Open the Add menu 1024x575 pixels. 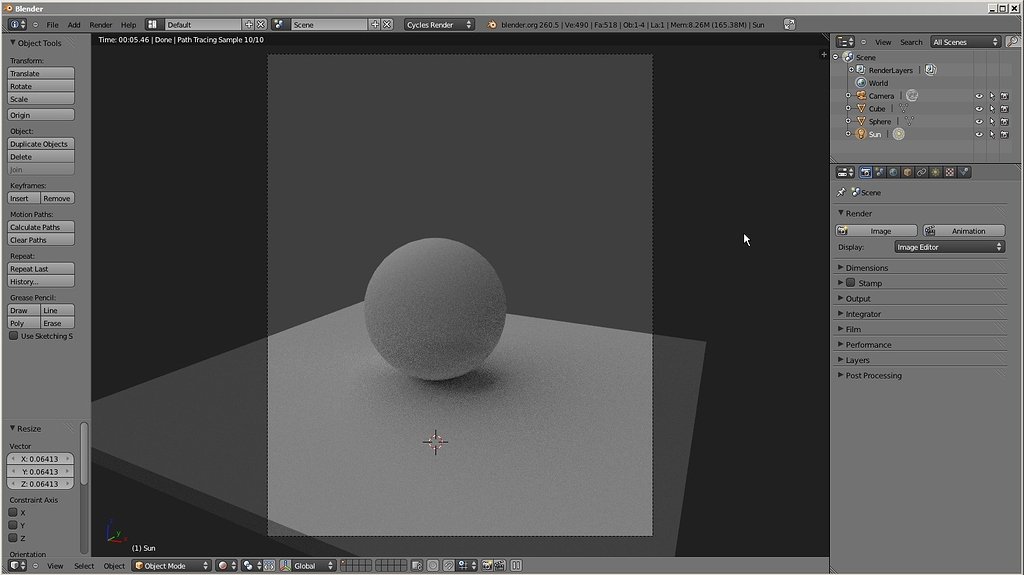coord(74,25)
